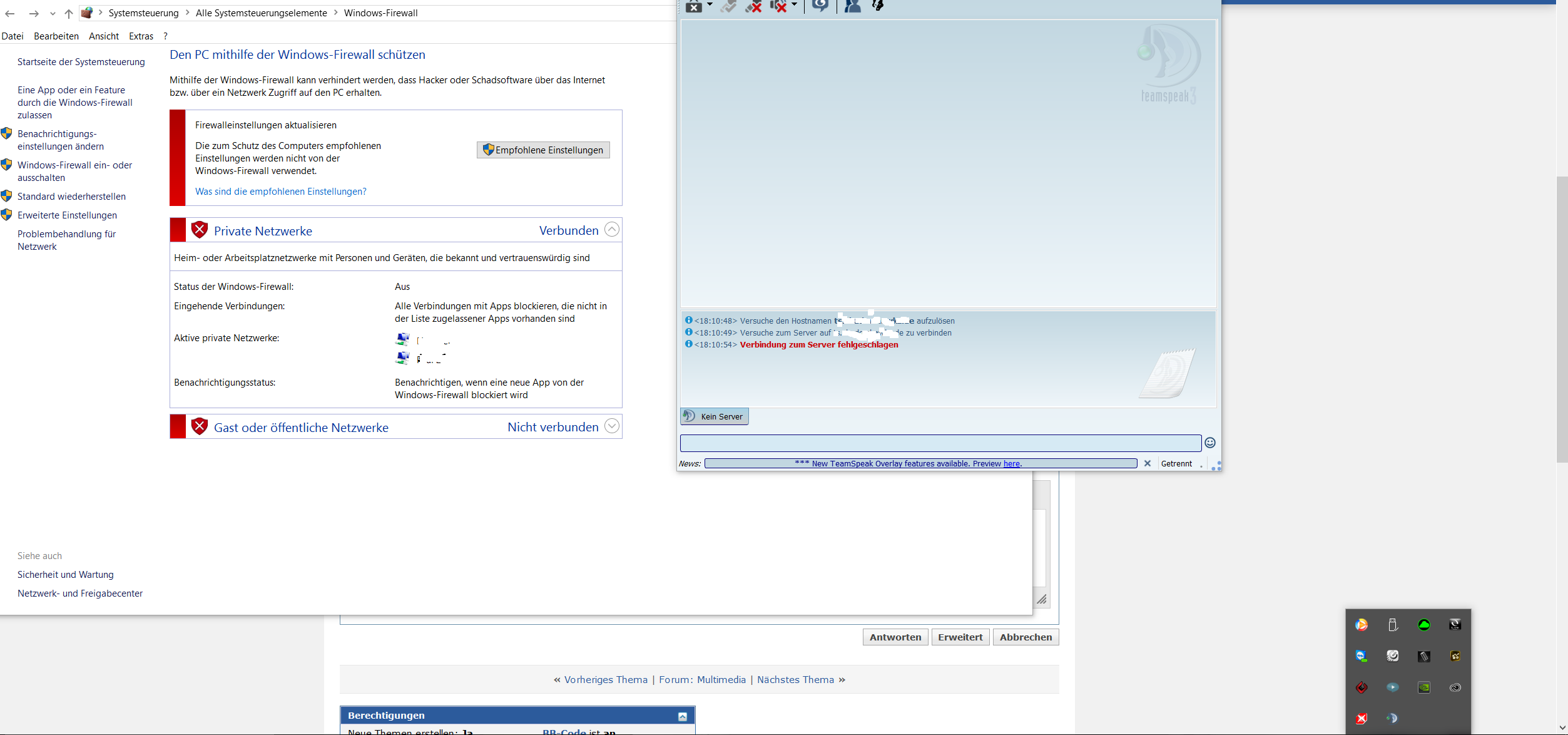Click the safely remove hardware USB icon
Image resolution: width=1568 pixels, height=735 pixels.
click(1393, 624)
